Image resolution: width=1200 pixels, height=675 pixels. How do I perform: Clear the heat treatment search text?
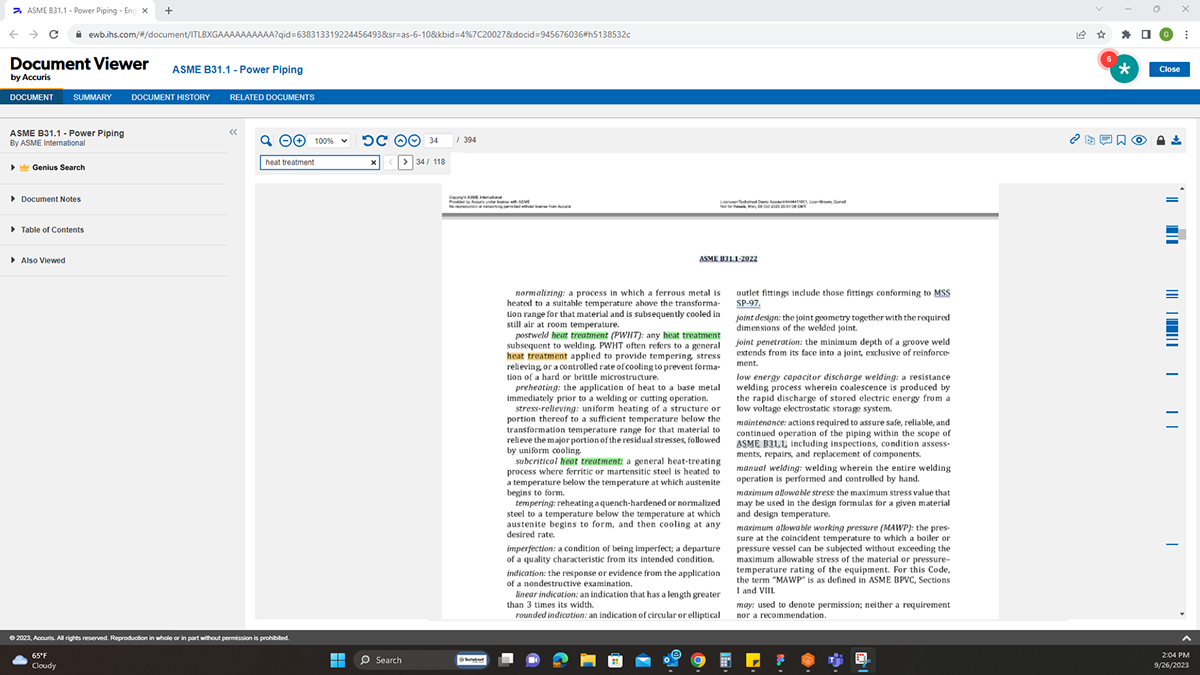point(374,162)
